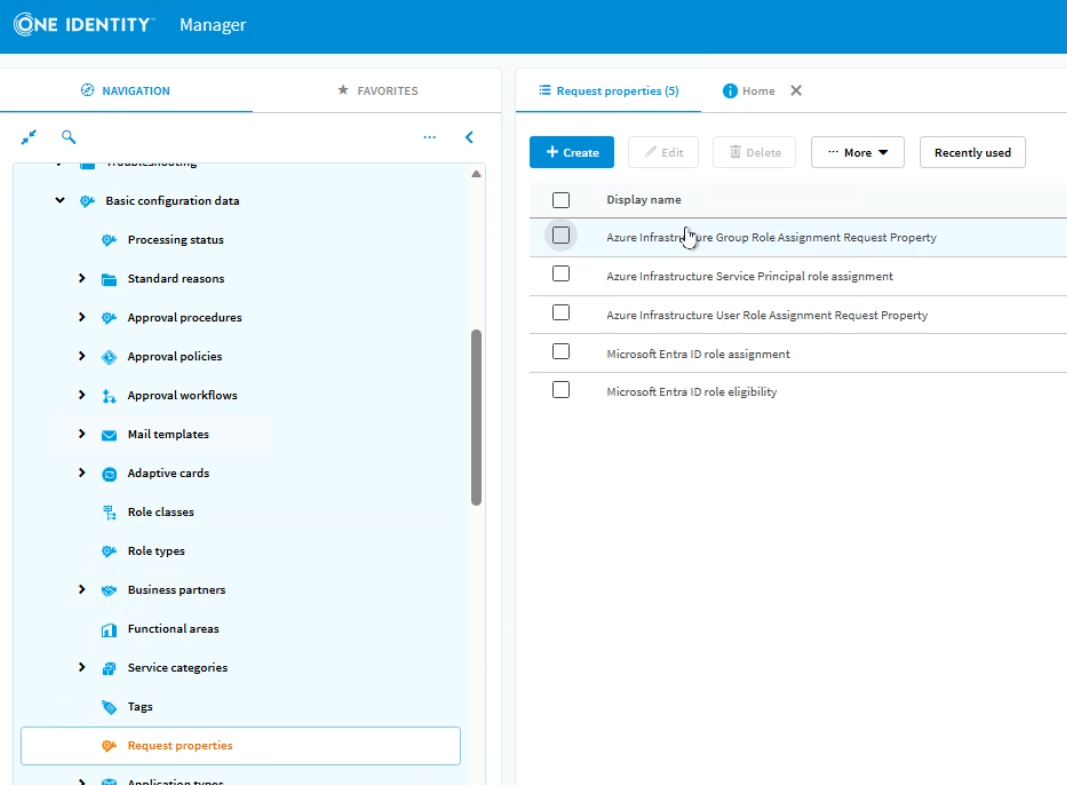Click the Mail templates envelope icon
This screenshot has height=785, width=1067.
point(109,435)
